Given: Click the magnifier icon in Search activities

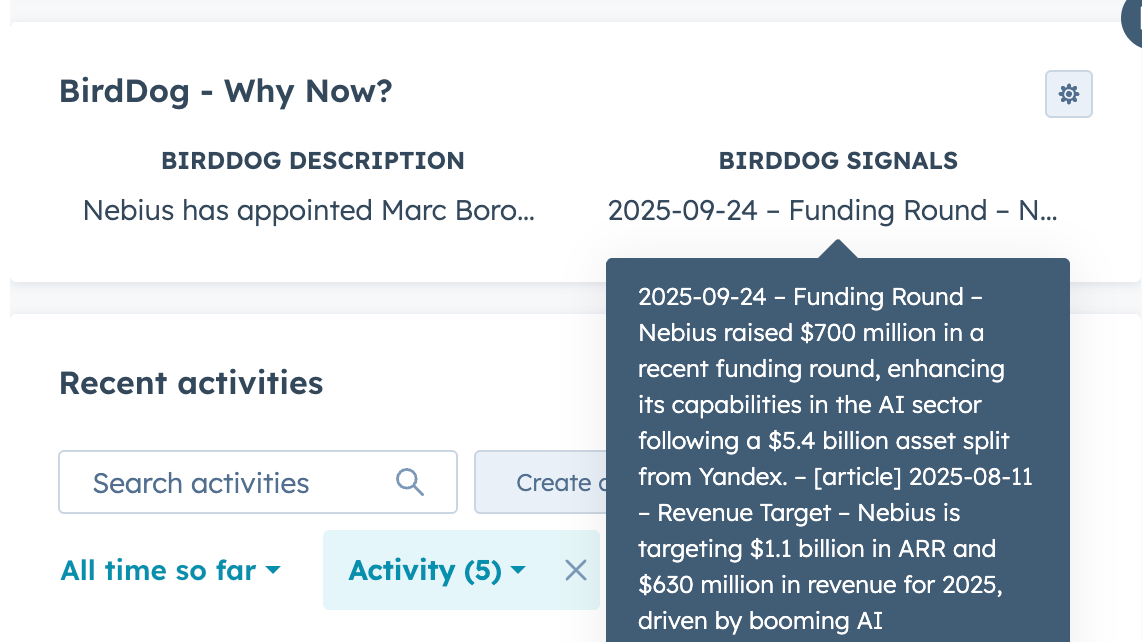Looking at the screenshot, I should [x=410, y=482].
